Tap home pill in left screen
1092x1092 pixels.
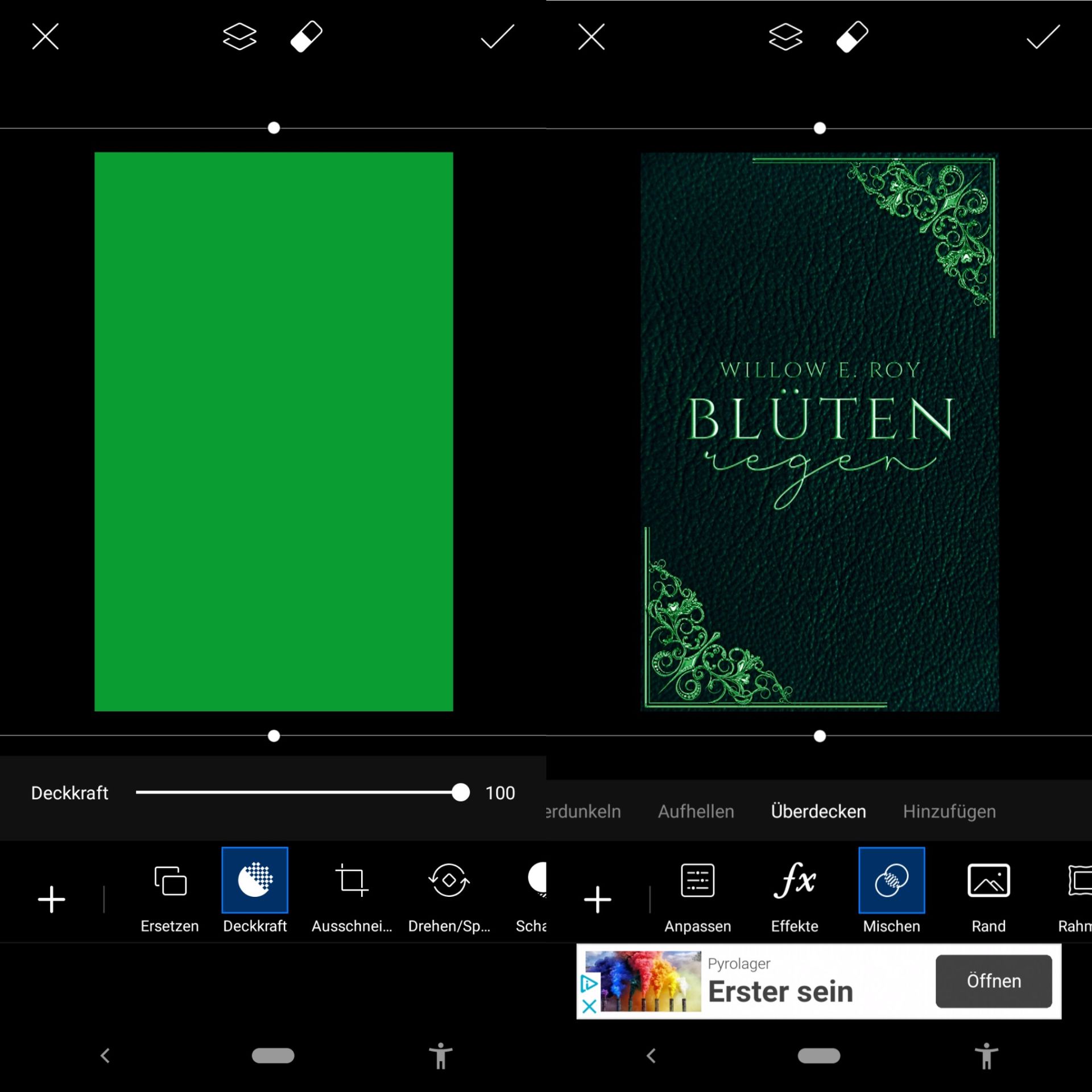[273, 1056]
